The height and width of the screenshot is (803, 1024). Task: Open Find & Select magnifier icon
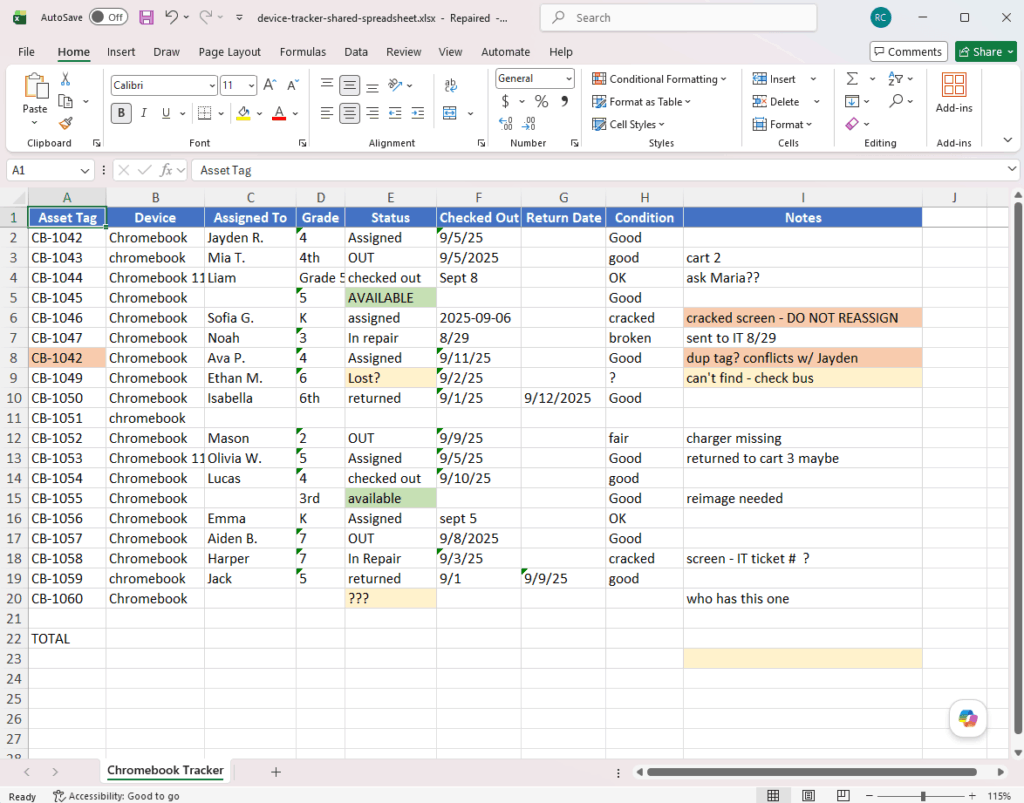896,101
